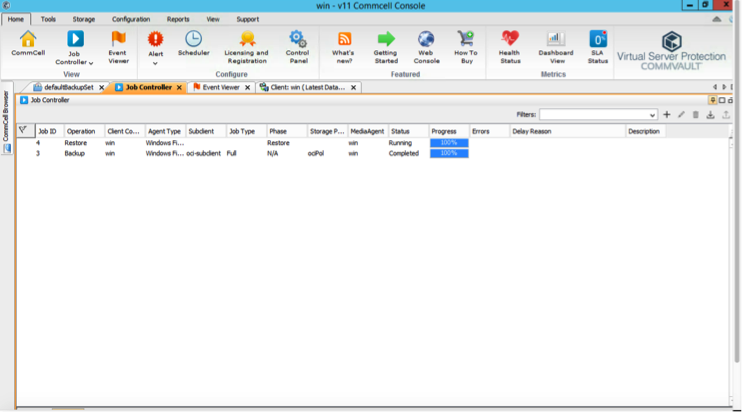This screenshot has height=412, width=742.
Task: Click the ociPol storage policy cell
Action: click(x=316, y=153)
